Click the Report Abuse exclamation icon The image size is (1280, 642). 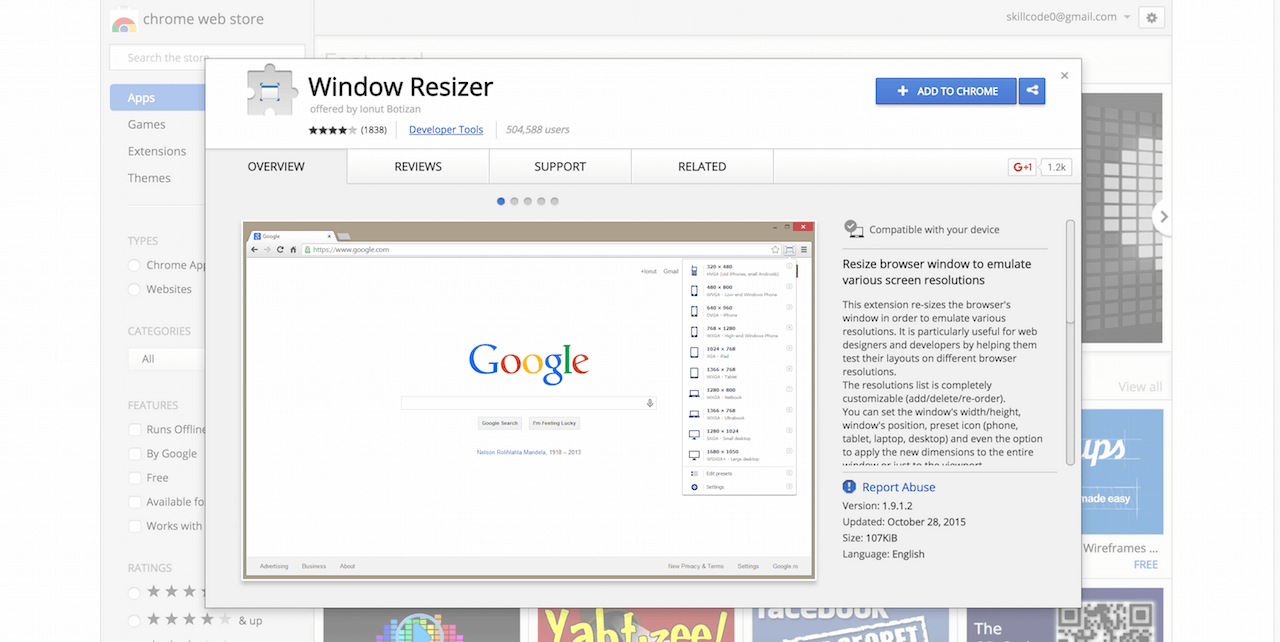(849, 487)
